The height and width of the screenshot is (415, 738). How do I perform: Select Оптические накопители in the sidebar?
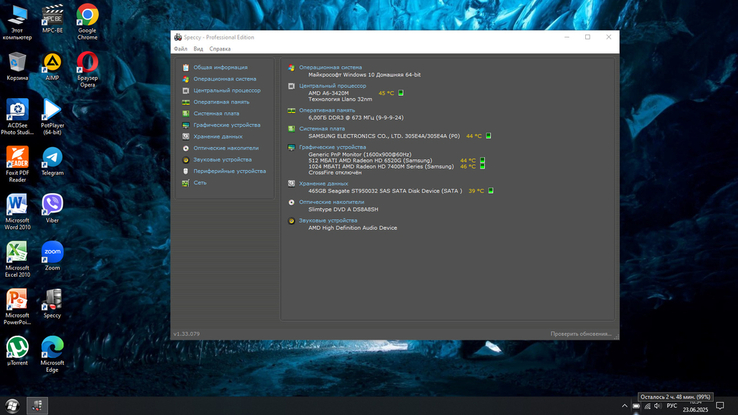click(226, 148)
